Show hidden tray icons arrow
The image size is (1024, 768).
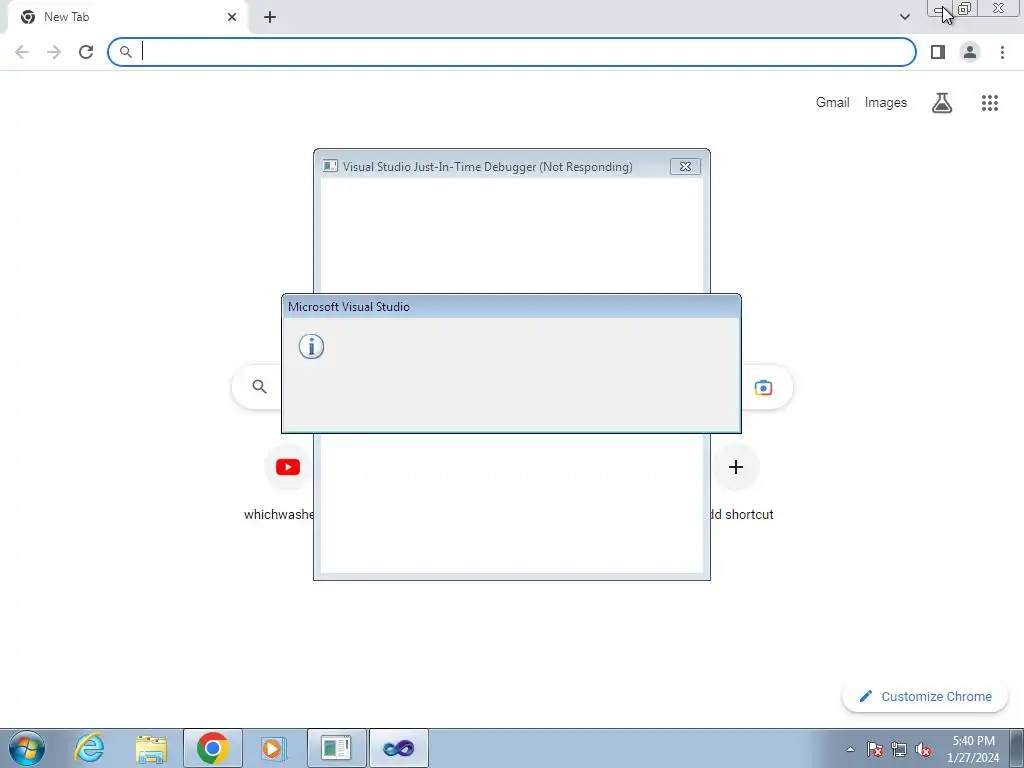click(x=850, y=749)
